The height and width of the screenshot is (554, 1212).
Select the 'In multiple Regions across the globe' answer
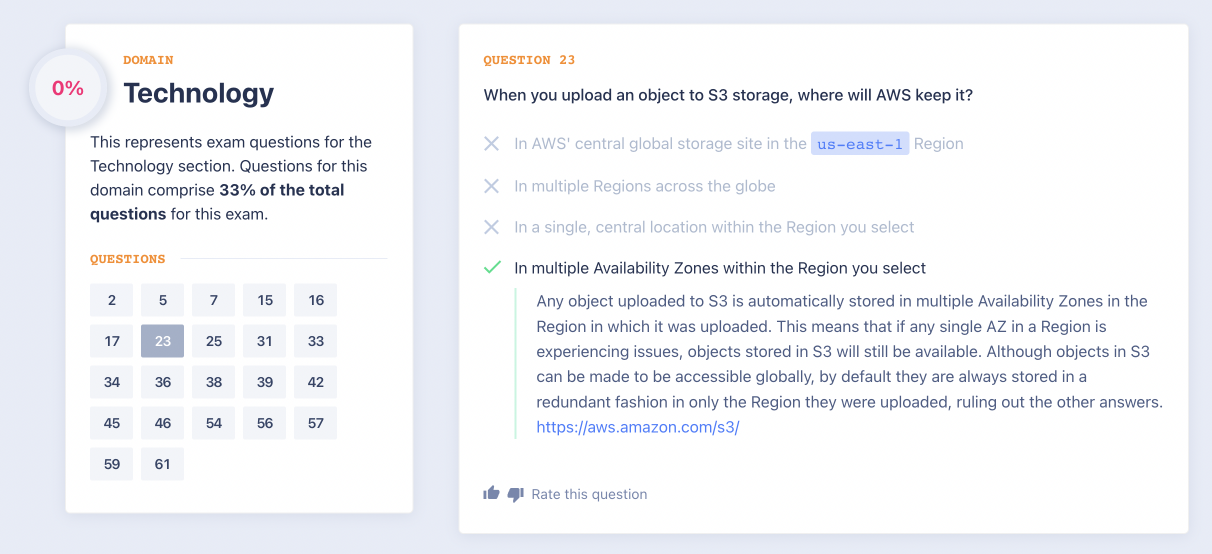coord(644,186)
